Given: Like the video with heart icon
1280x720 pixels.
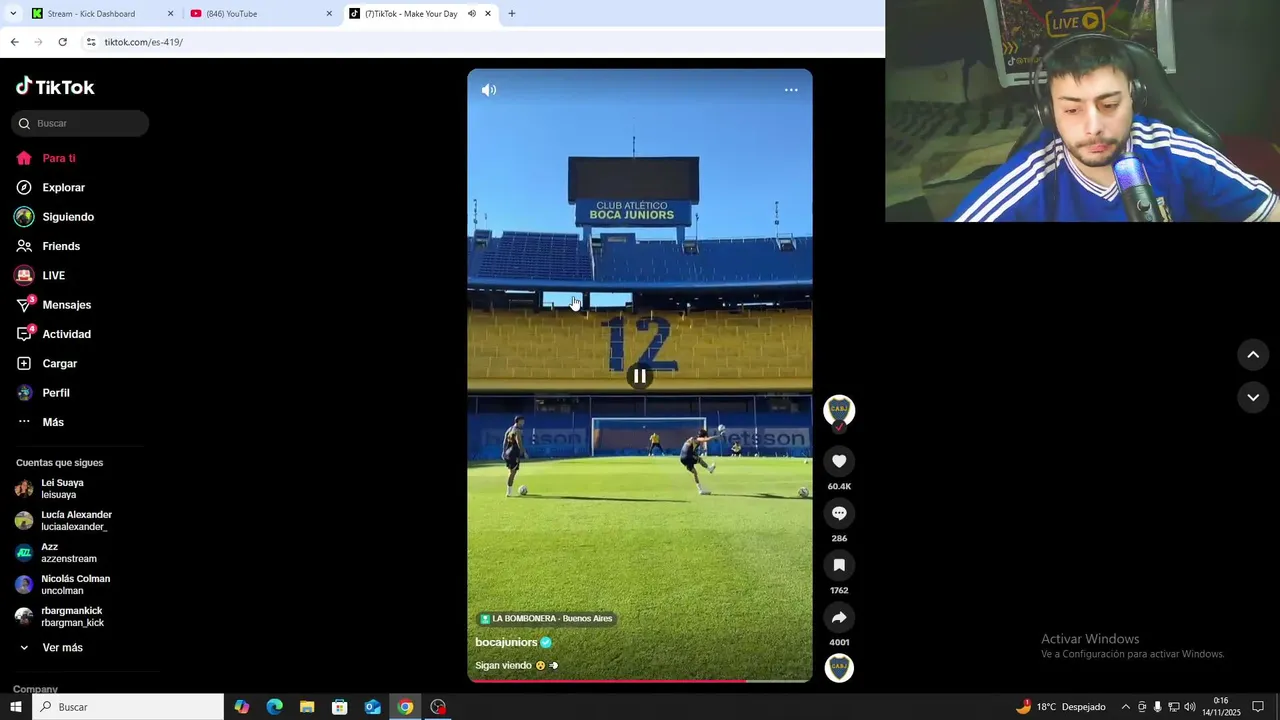Looking at the screenshot, I should (839, 461).
